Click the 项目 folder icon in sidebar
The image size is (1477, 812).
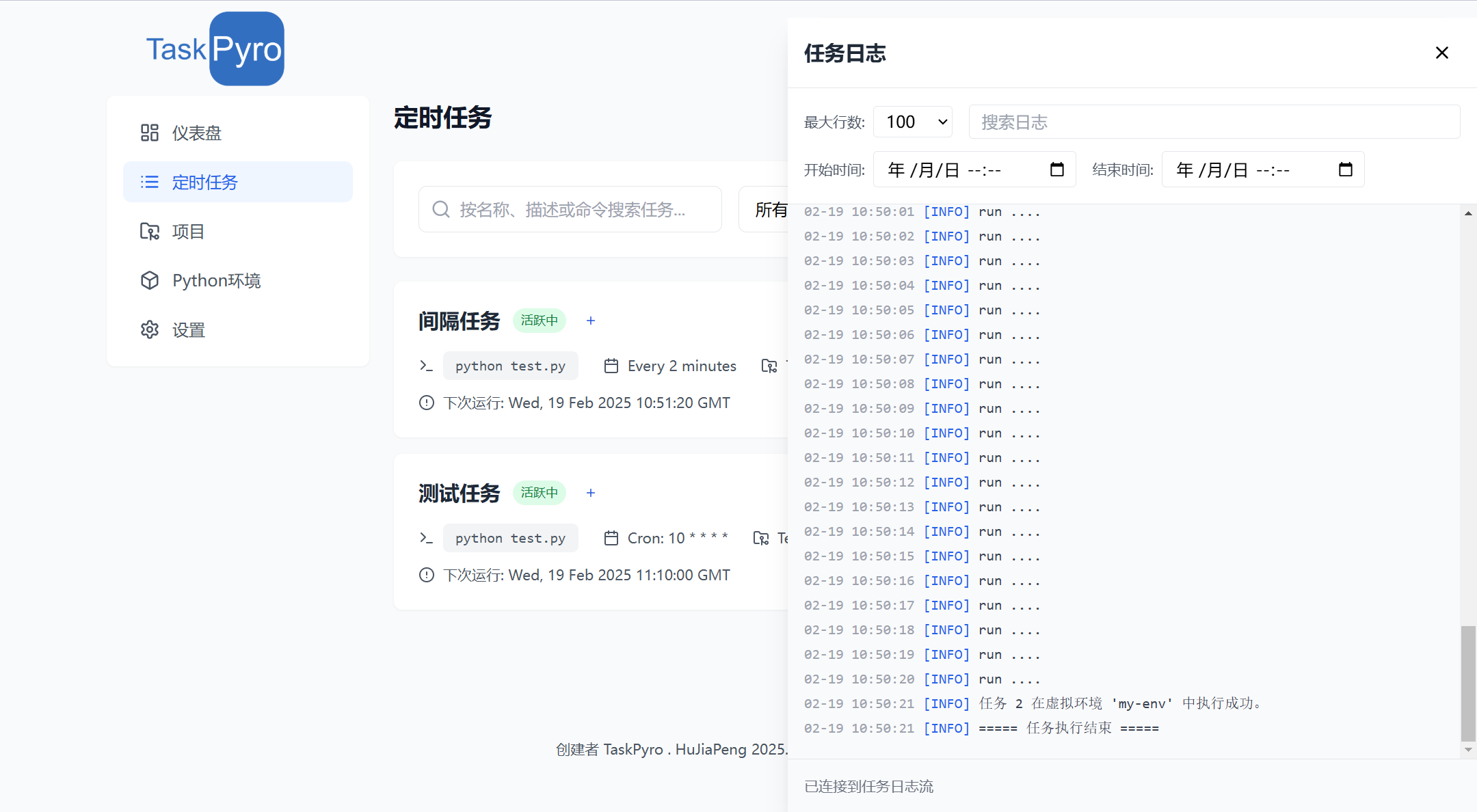click(150, 231)
